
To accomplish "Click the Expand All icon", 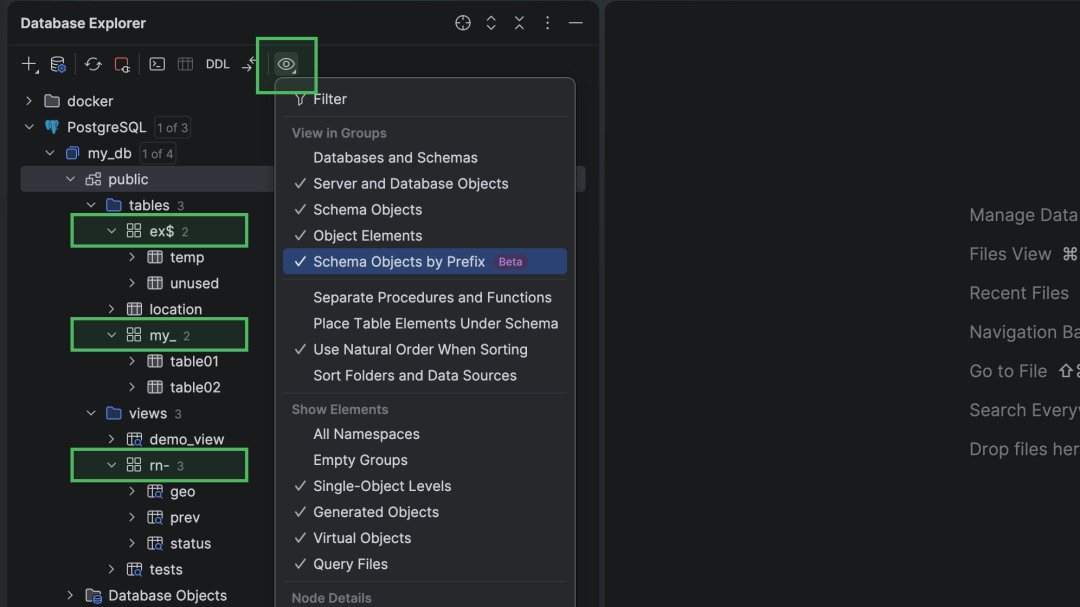I will 491,23.
